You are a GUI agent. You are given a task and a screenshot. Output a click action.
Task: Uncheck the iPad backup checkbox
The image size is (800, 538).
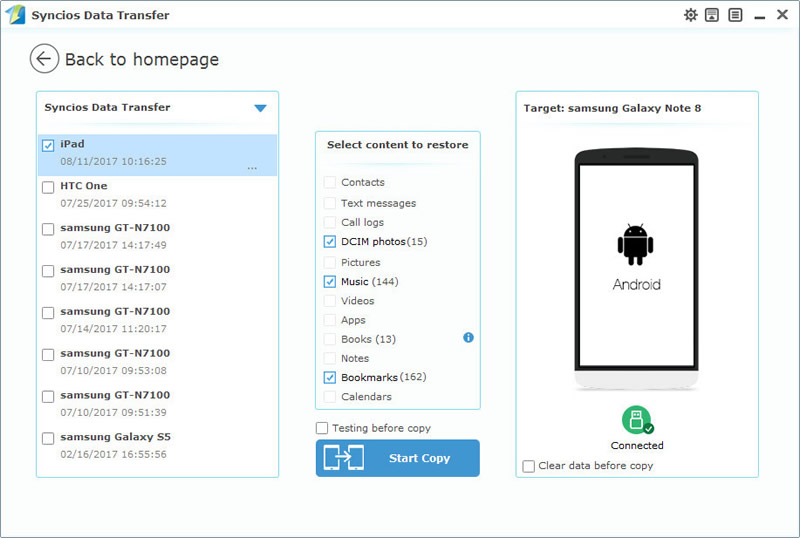[x=48, y=145]
